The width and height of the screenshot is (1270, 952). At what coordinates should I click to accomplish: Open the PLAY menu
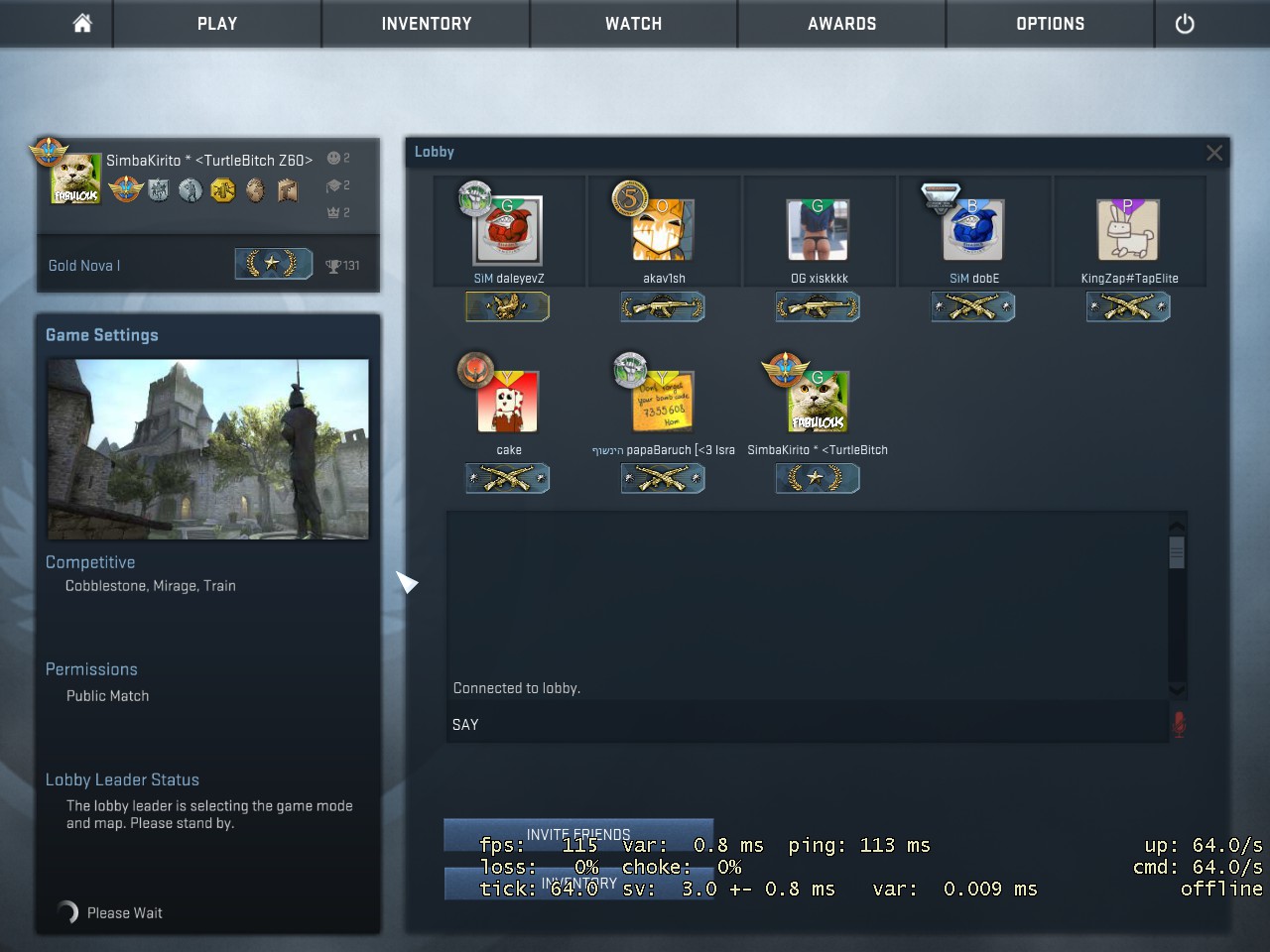click(217, 23)
